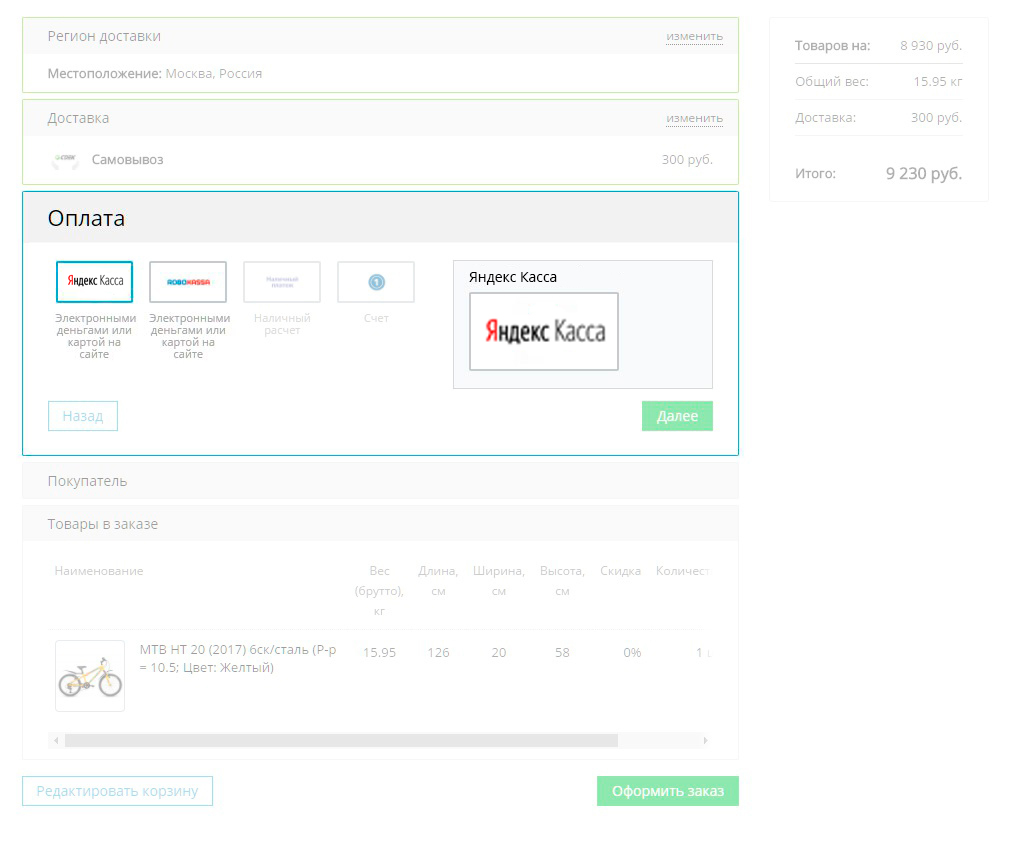This screenshot has width=1034, height=859.
Task: Click the Ширина, см column header
Action: 499,581
